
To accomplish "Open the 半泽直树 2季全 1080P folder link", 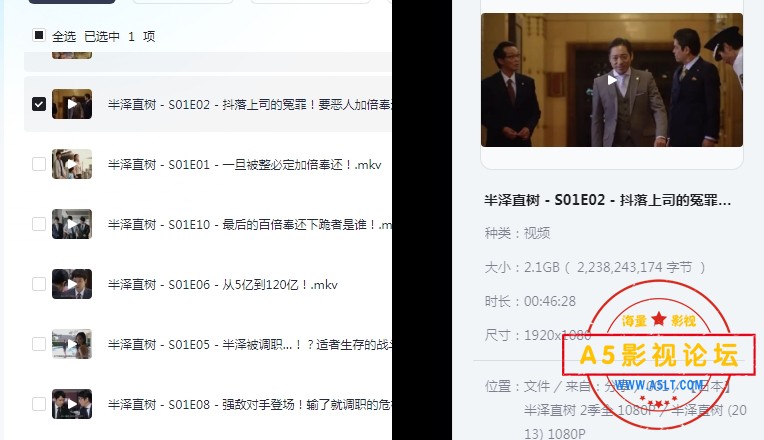I will pos(590,410).
